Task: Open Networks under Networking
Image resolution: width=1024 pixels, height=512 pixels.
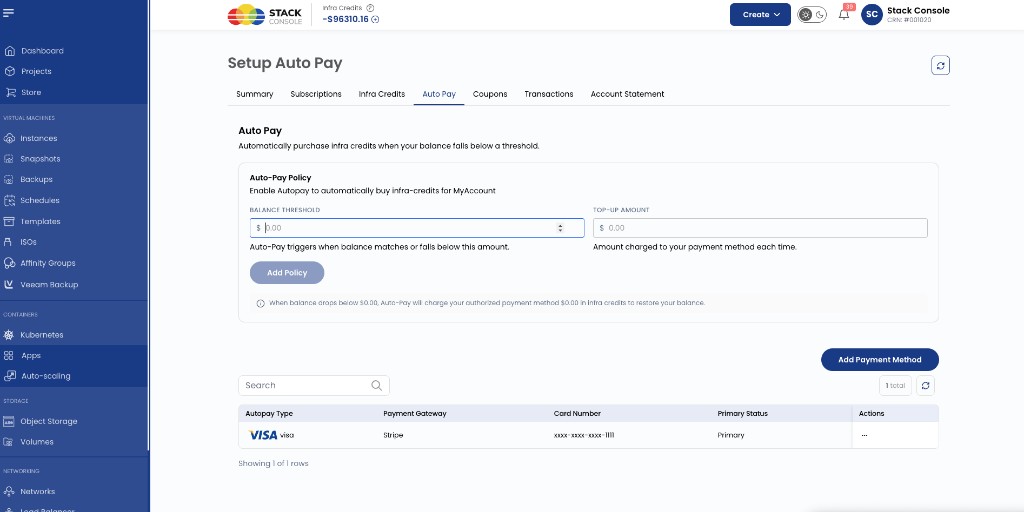Action: (x=37, y=491)
